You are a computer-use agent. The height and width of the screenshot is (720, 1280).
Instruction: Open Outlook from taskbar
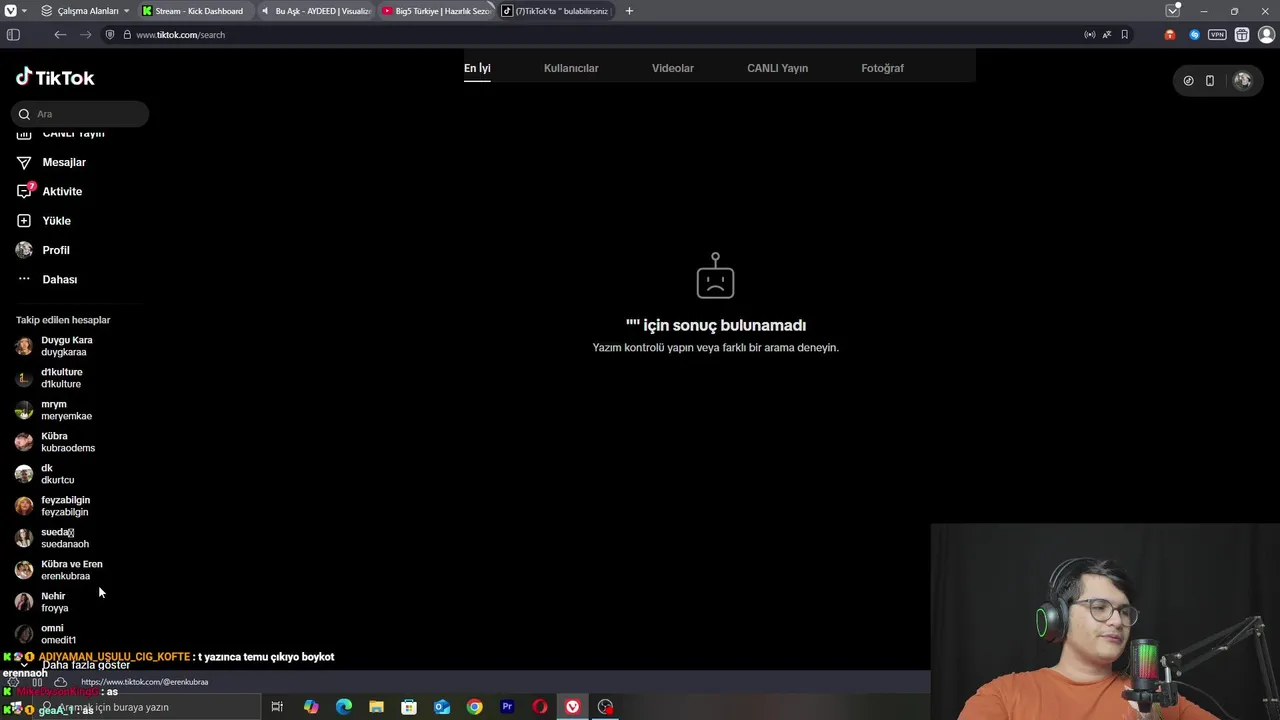(x=442, y=707)
